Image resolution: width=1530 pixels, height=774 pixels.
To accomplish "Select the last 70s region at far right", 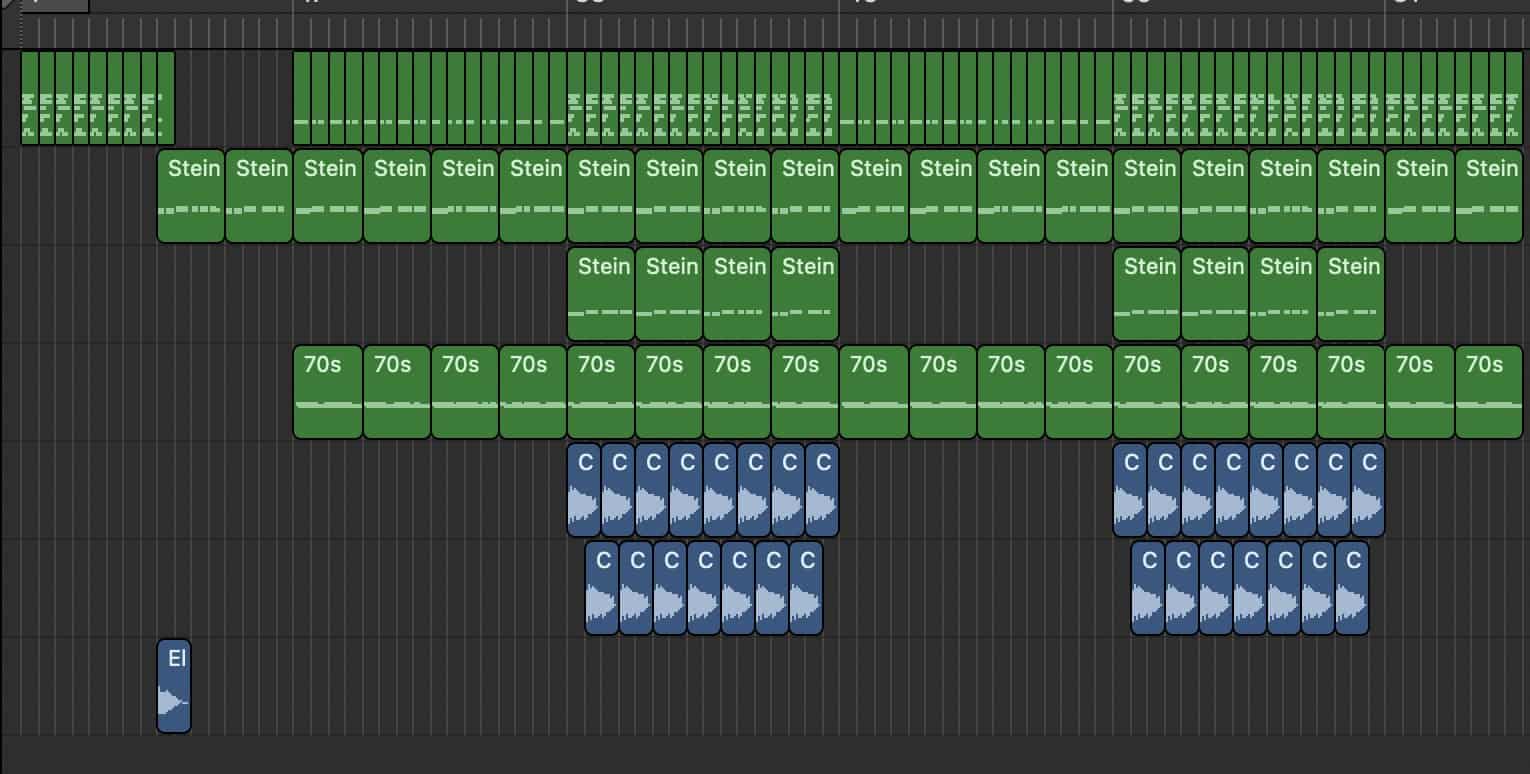I will click(x=1490, y=390).
